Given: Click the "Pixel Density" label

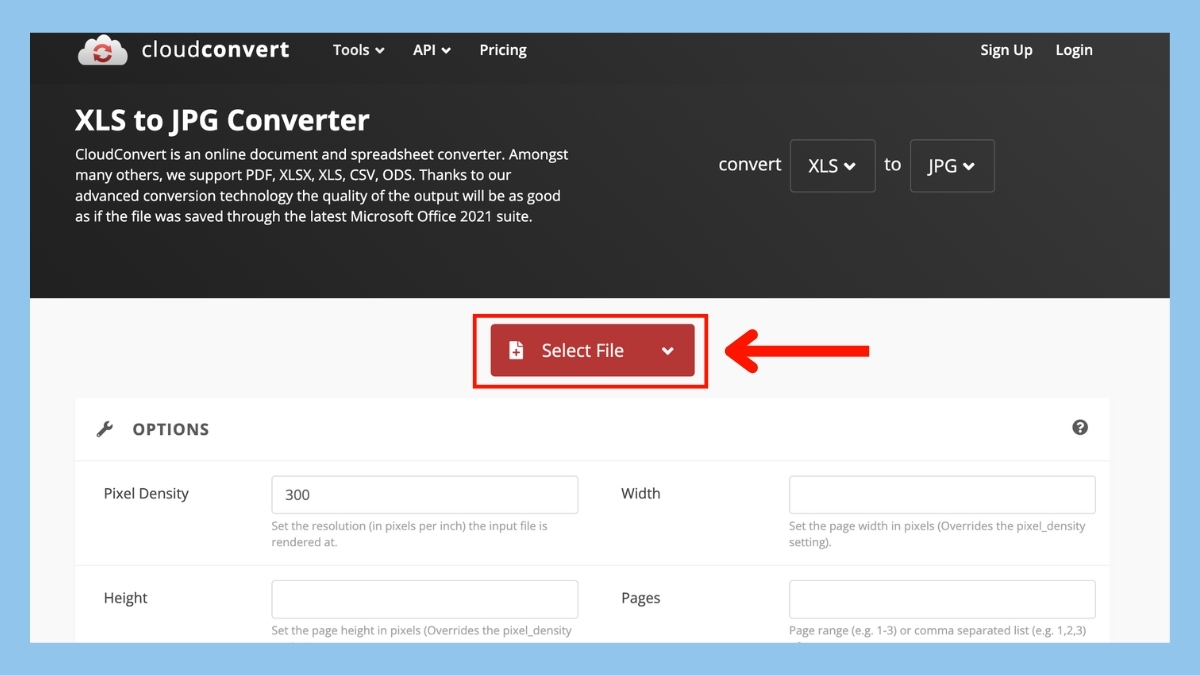Looking at the screenshot, I should pyautogui.click(x=146, y=494).
